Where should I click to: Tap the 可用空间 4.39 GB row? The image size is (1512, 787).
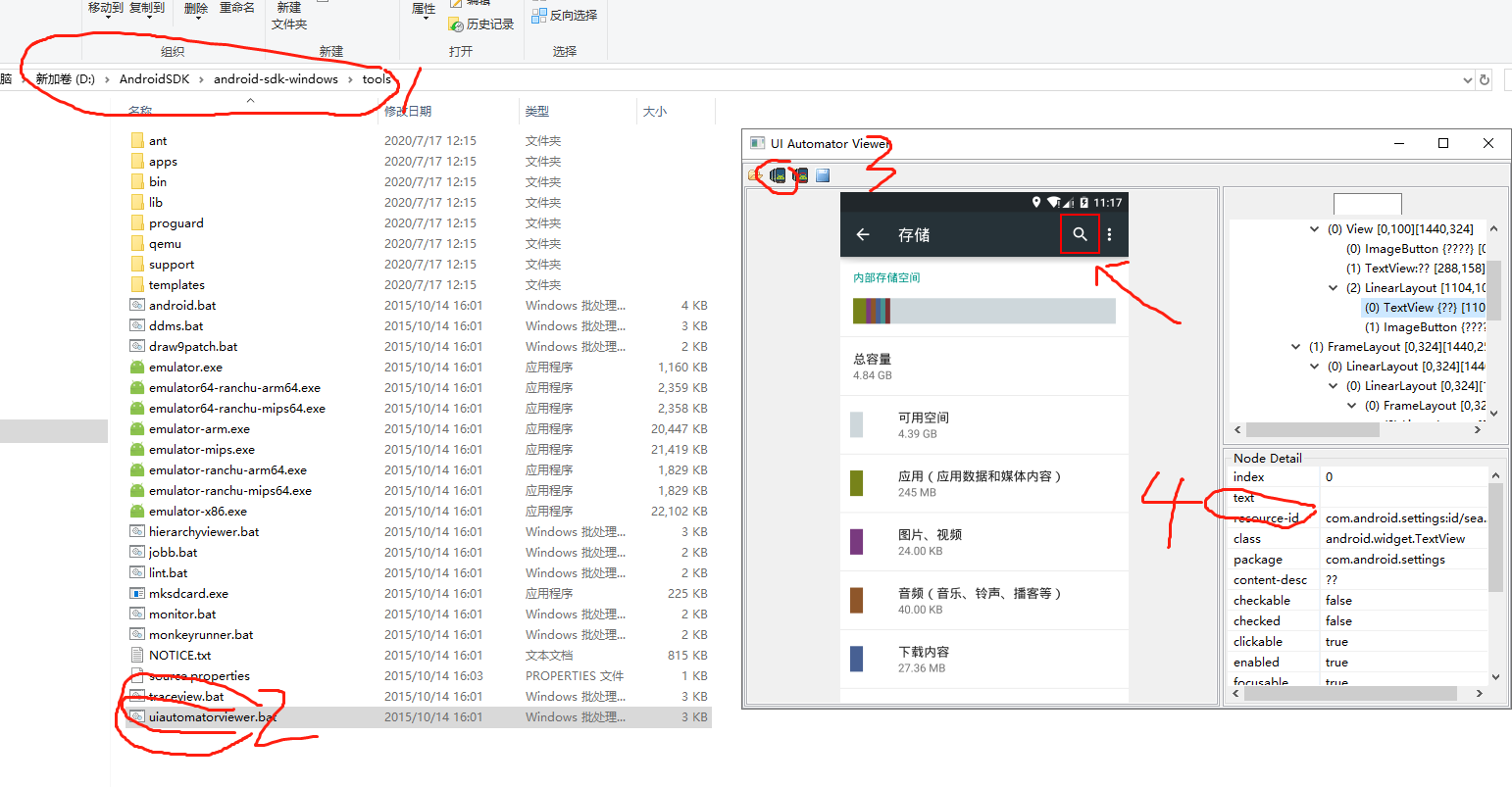click(x=984, y=424)
